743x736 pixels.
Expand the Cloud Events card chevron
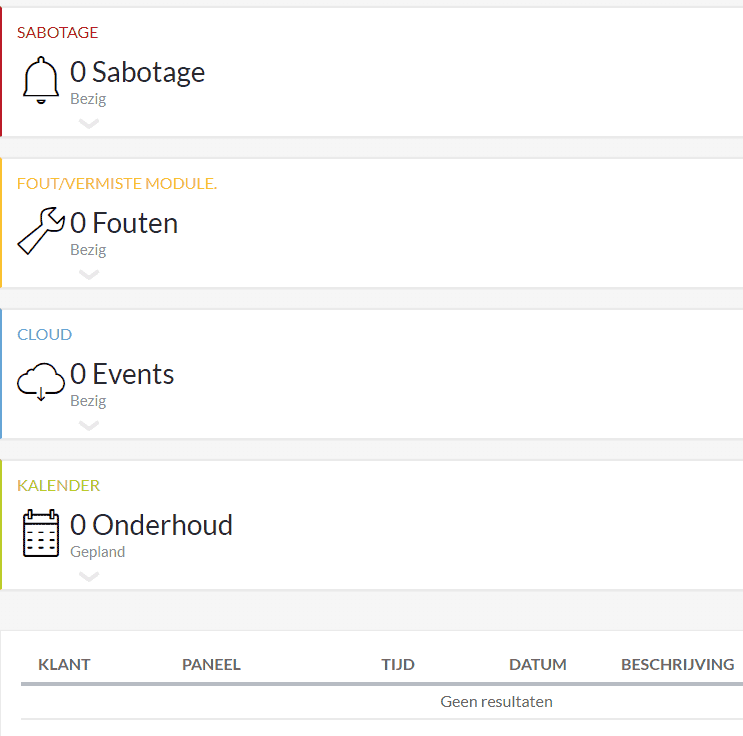point(89,426)
